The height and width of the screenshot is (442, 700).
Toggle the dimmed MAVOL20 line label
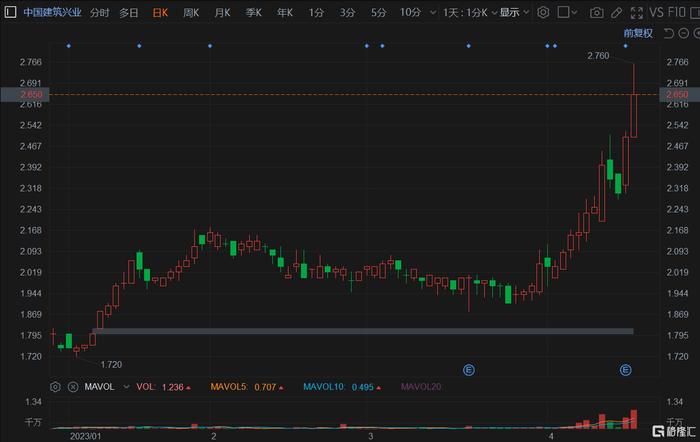click(x=421, y=387)
